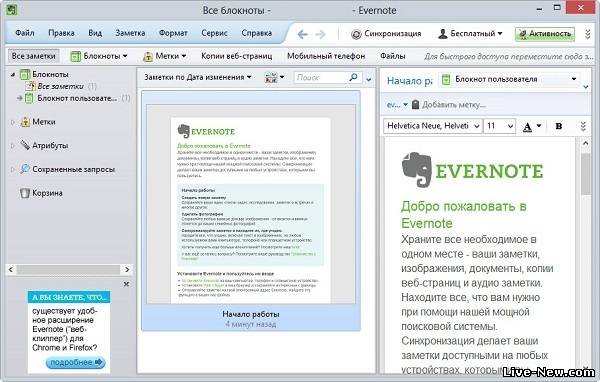Close the А вы знаете tip panel
This screenshot has height=382, width=600.
click(126, 284)
